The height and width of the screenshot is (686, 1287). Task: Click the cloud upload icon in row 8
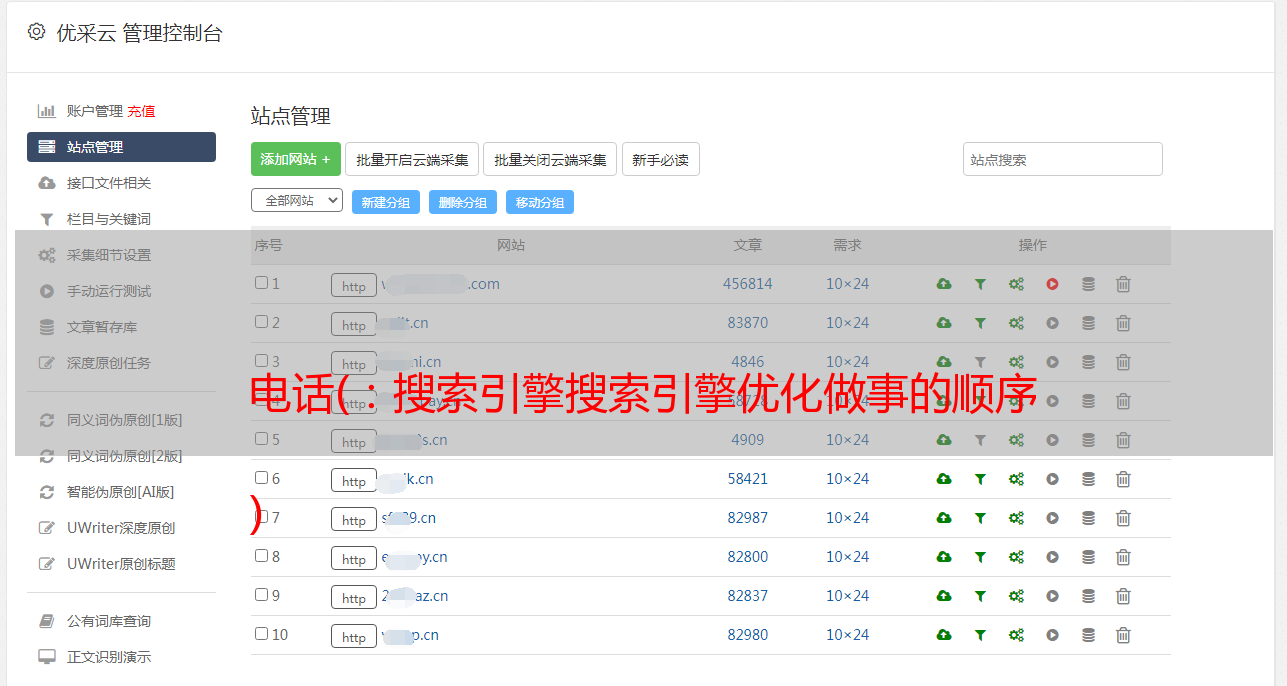click(944, 557)
